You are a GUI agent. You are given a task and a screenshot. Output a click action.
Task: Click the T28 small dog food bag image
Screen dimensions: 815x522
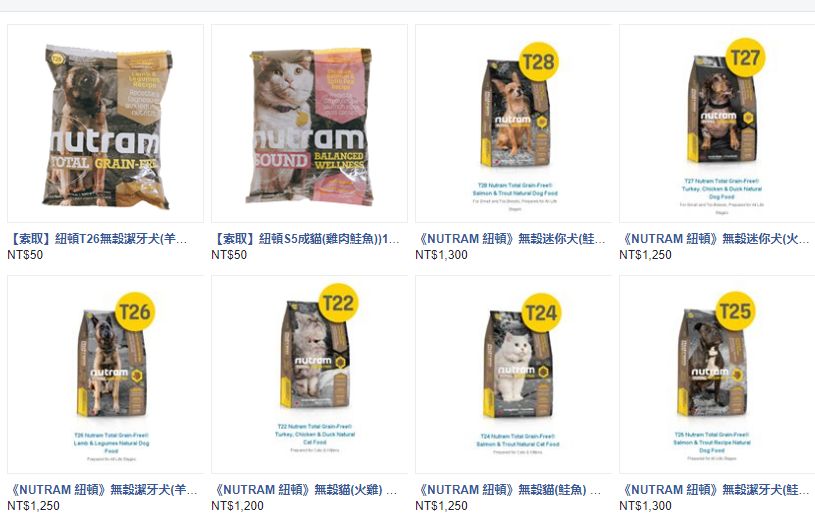point(514,124)
